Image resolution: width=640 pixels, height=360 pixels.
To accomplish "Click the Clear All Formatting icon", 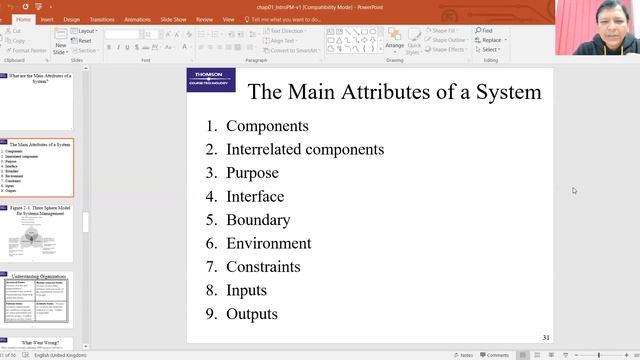I will point(189,35).
